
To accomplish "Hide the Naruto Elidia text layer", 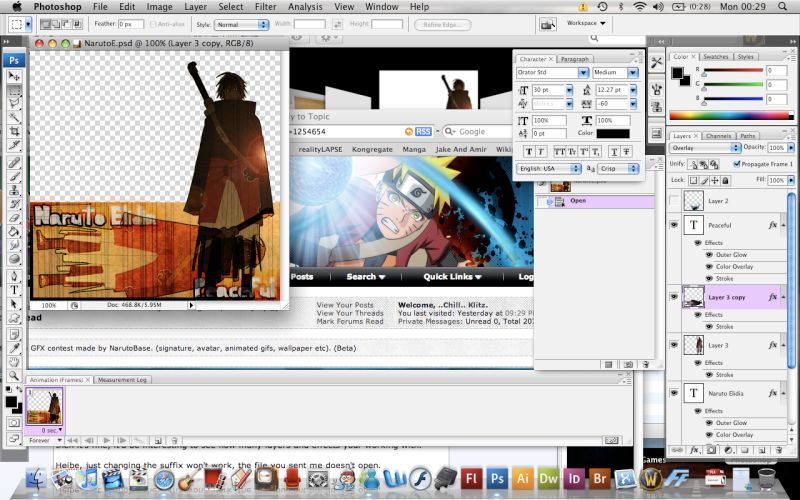I will click(674, 393).
